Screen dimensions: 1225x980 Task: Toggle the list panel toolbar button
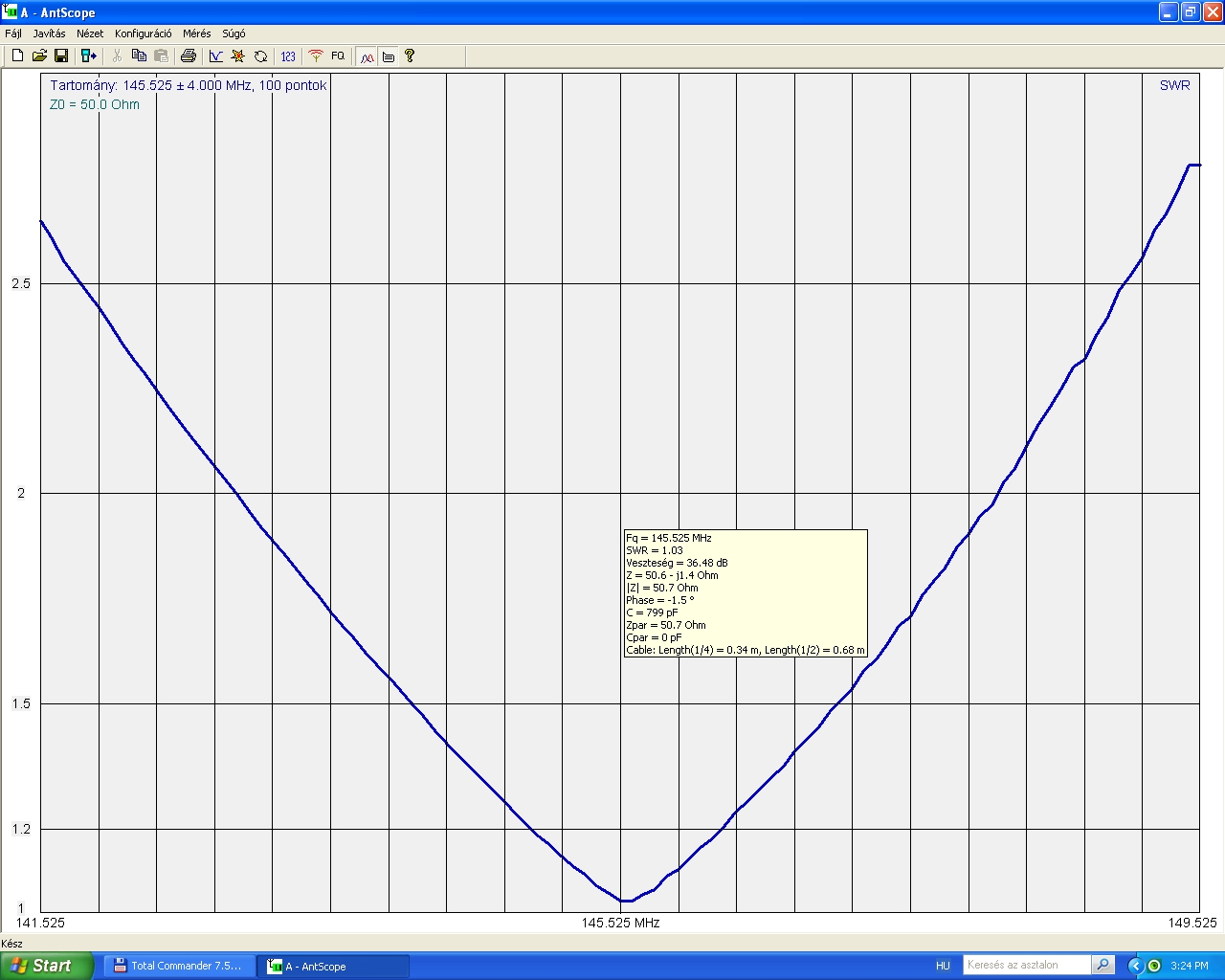(389, 56)
